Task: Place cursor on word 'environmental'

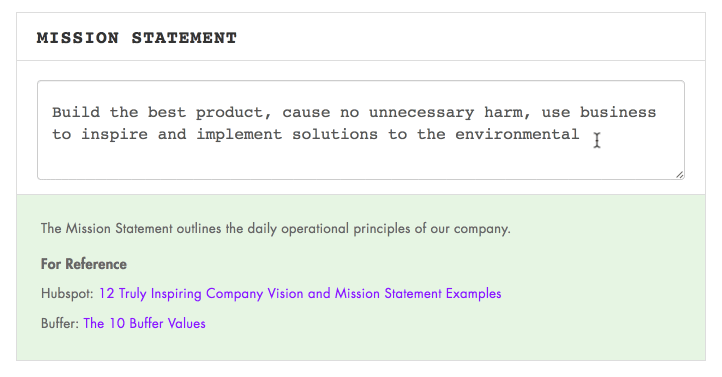Action: pos(517,134)
